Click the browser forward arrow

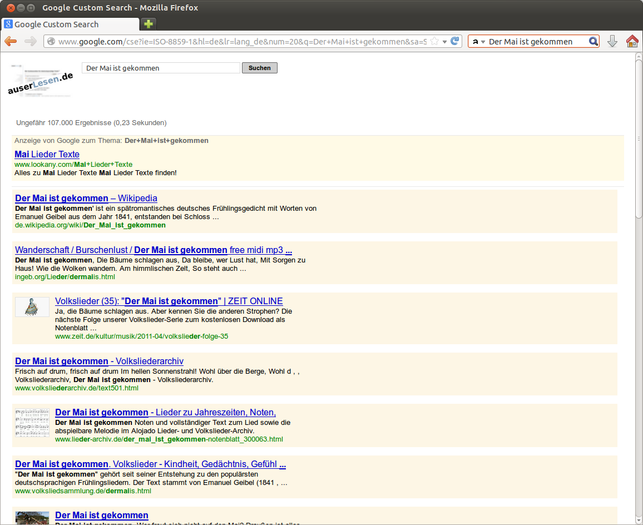click(30, 41)
